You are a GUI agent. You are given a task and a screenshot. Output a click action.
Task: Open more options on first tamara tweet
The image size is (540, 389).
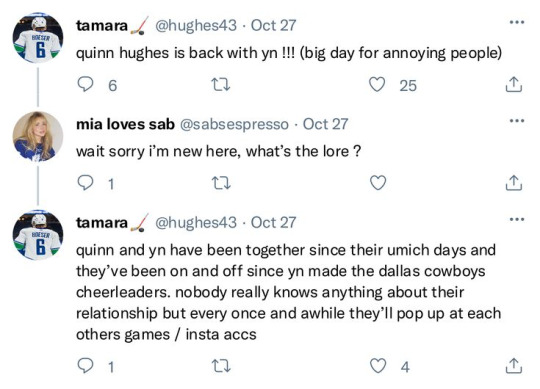[517, 22]
